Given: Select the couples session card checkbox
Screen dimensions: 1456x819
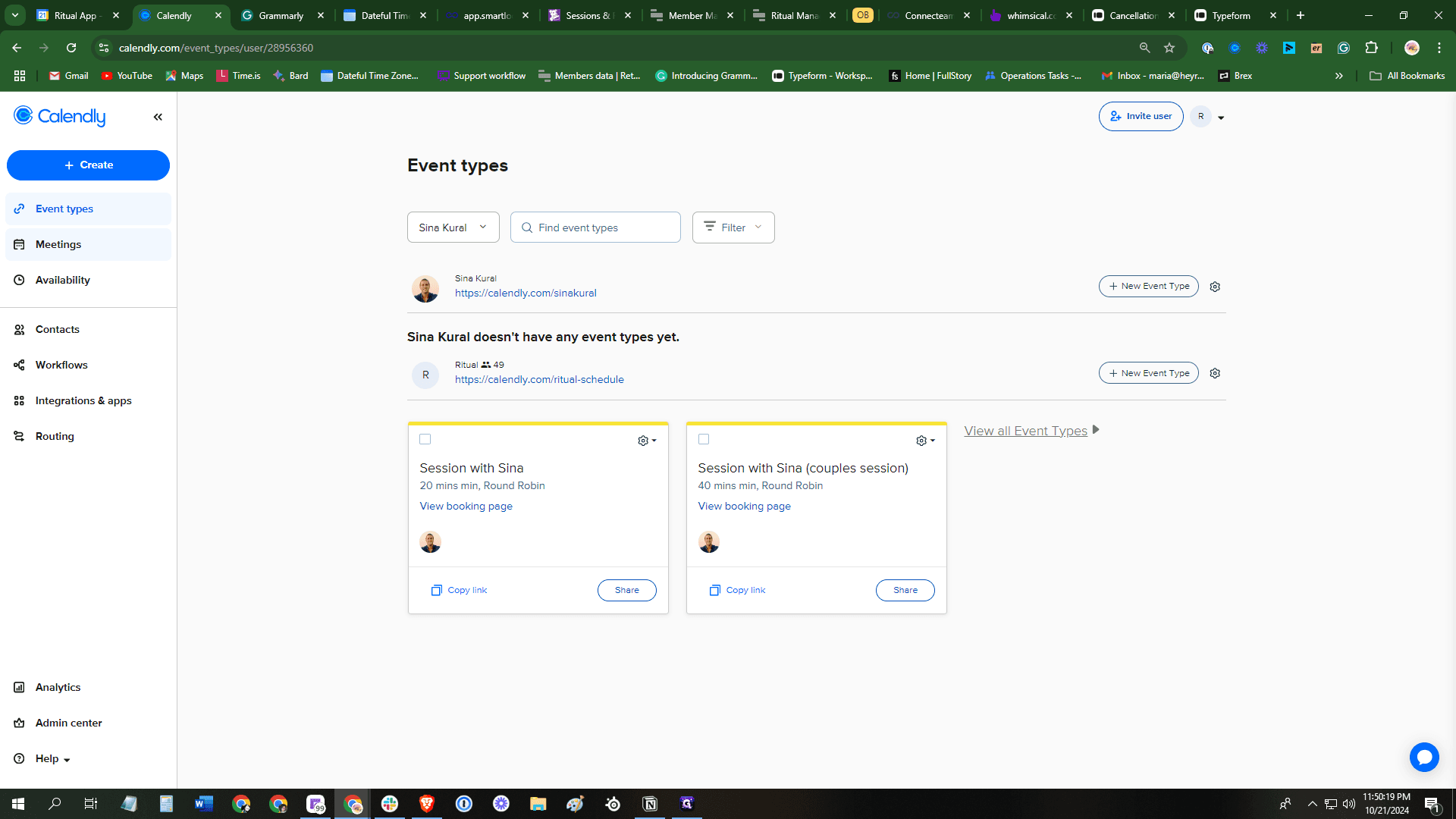Looking at the screenshot, I should coord(704,439).
